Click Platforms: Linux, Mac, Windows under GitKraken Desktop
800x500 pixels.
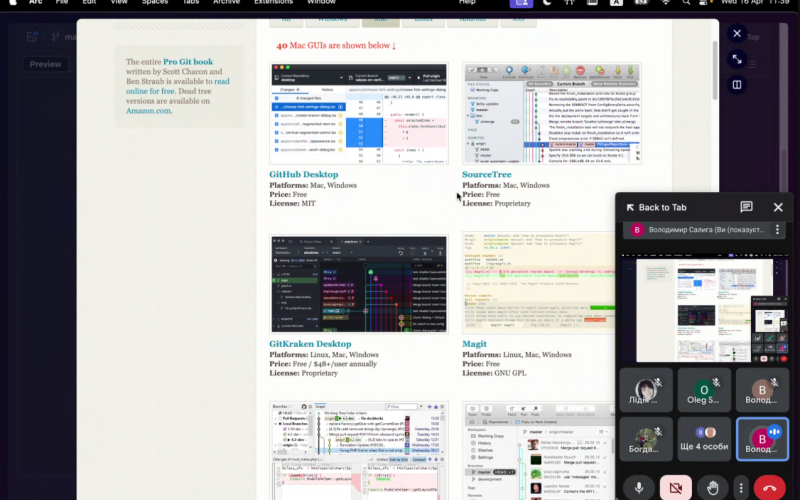pyautogui.click(x=324, y=355)
